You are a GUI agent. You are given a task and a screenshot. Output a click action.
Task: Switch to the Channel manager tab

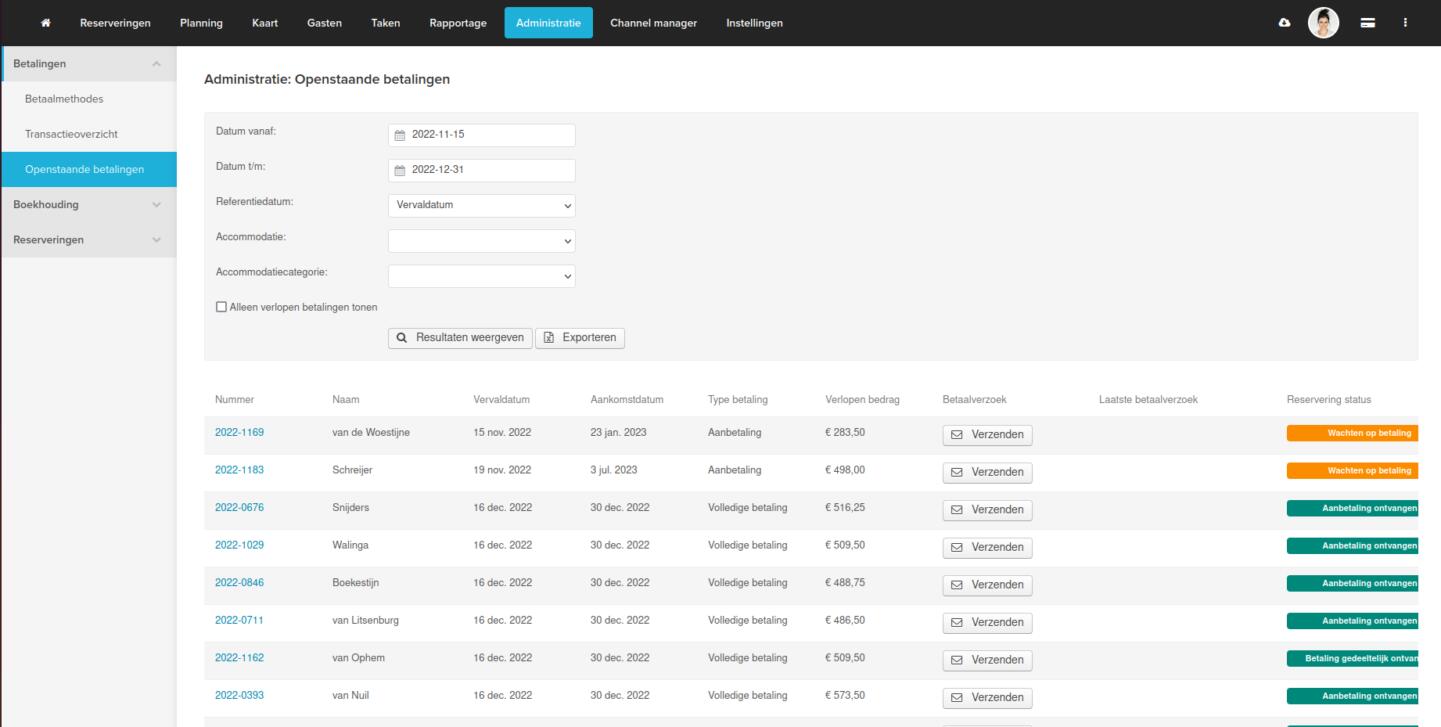pos(653,23)
